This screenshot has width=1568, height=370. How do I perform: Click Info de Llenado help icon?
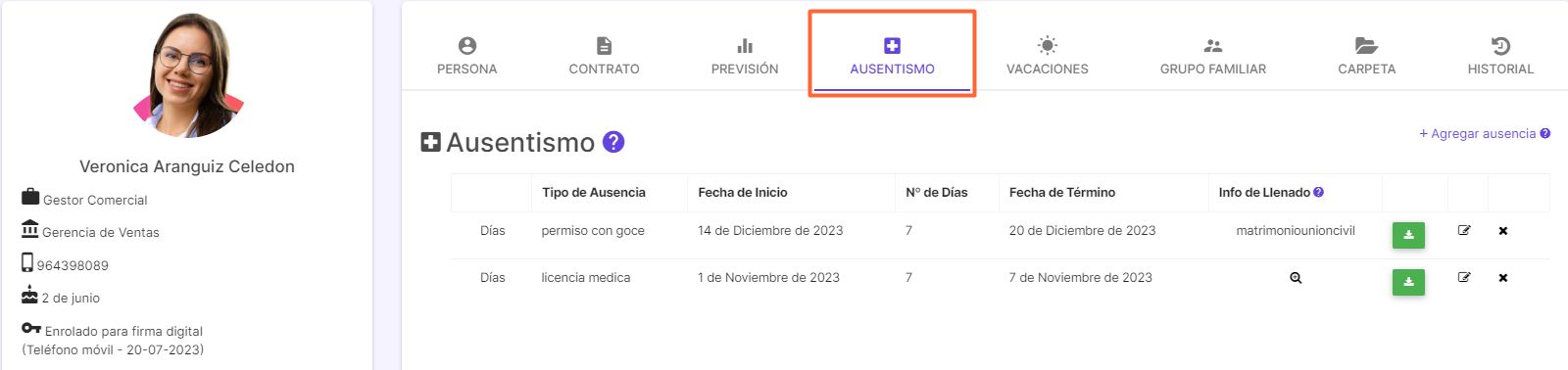tap(1319, 193)
